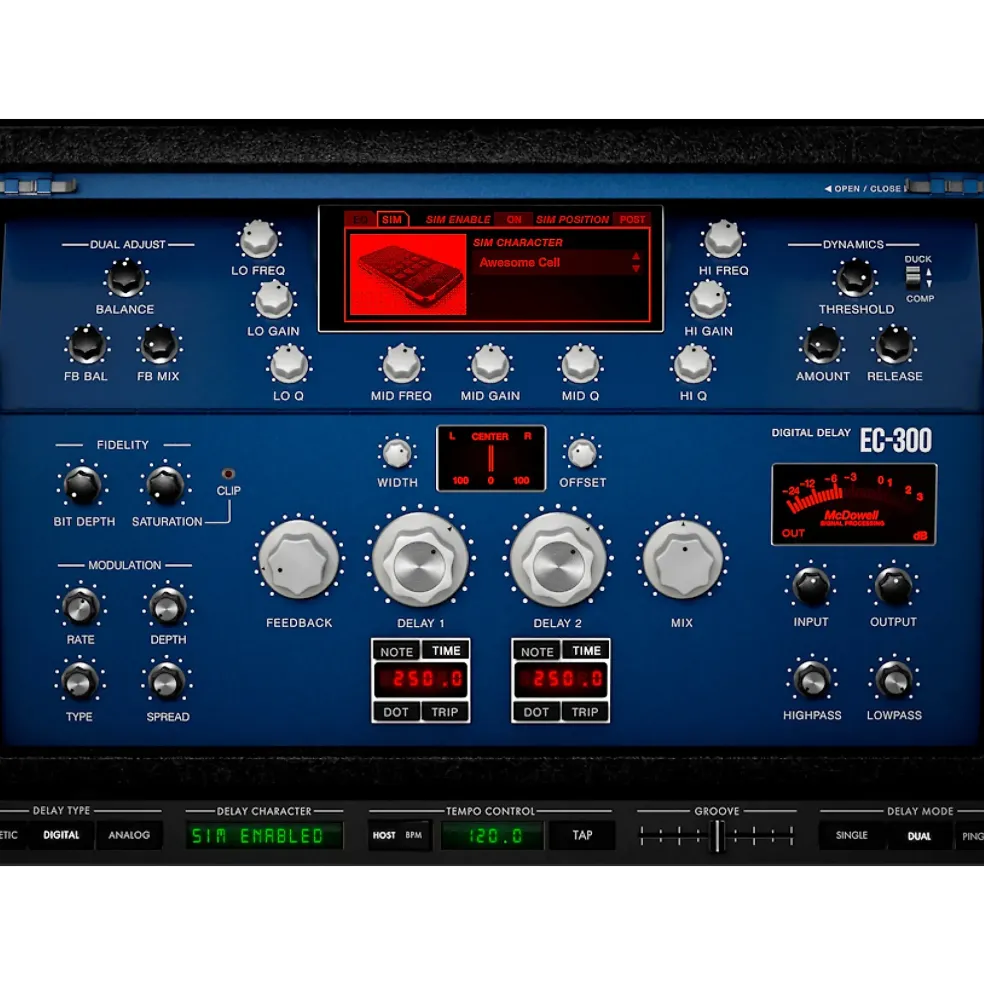
Task: Select Digital delay type
Action: coord(61,835)
